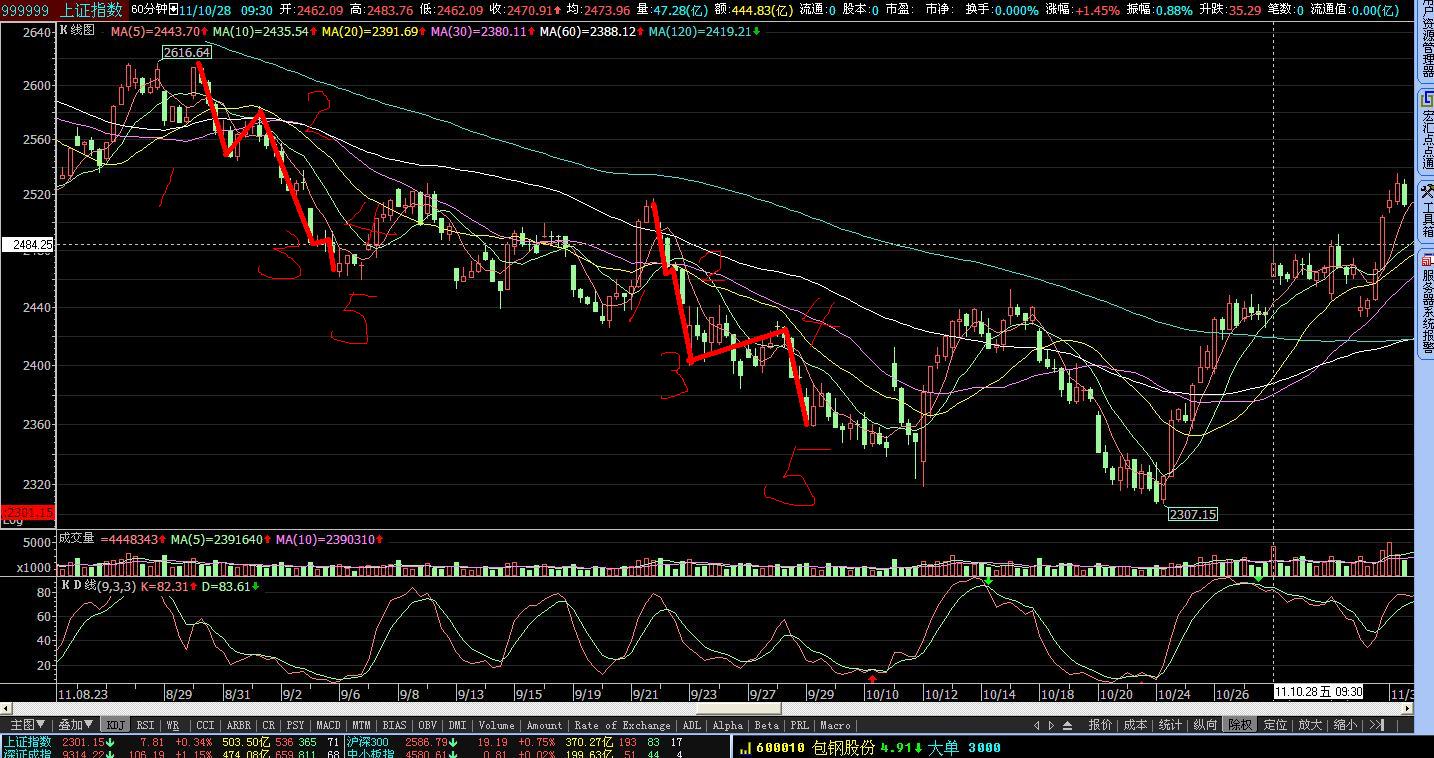Expand the 主图 dropdown
1434x758 pixels.
coord(28,725)
